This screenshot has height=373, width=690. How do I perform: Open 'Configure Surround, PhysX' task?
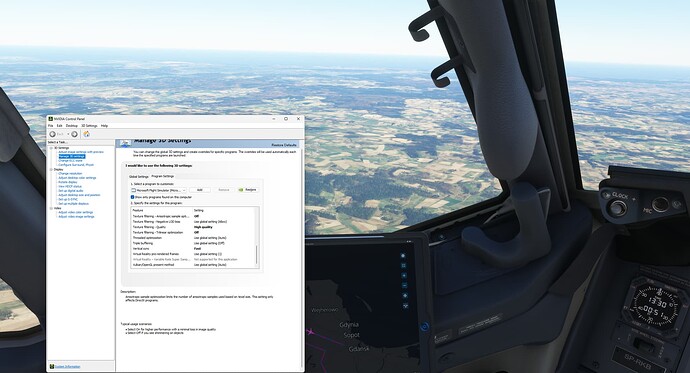point(76,165)
